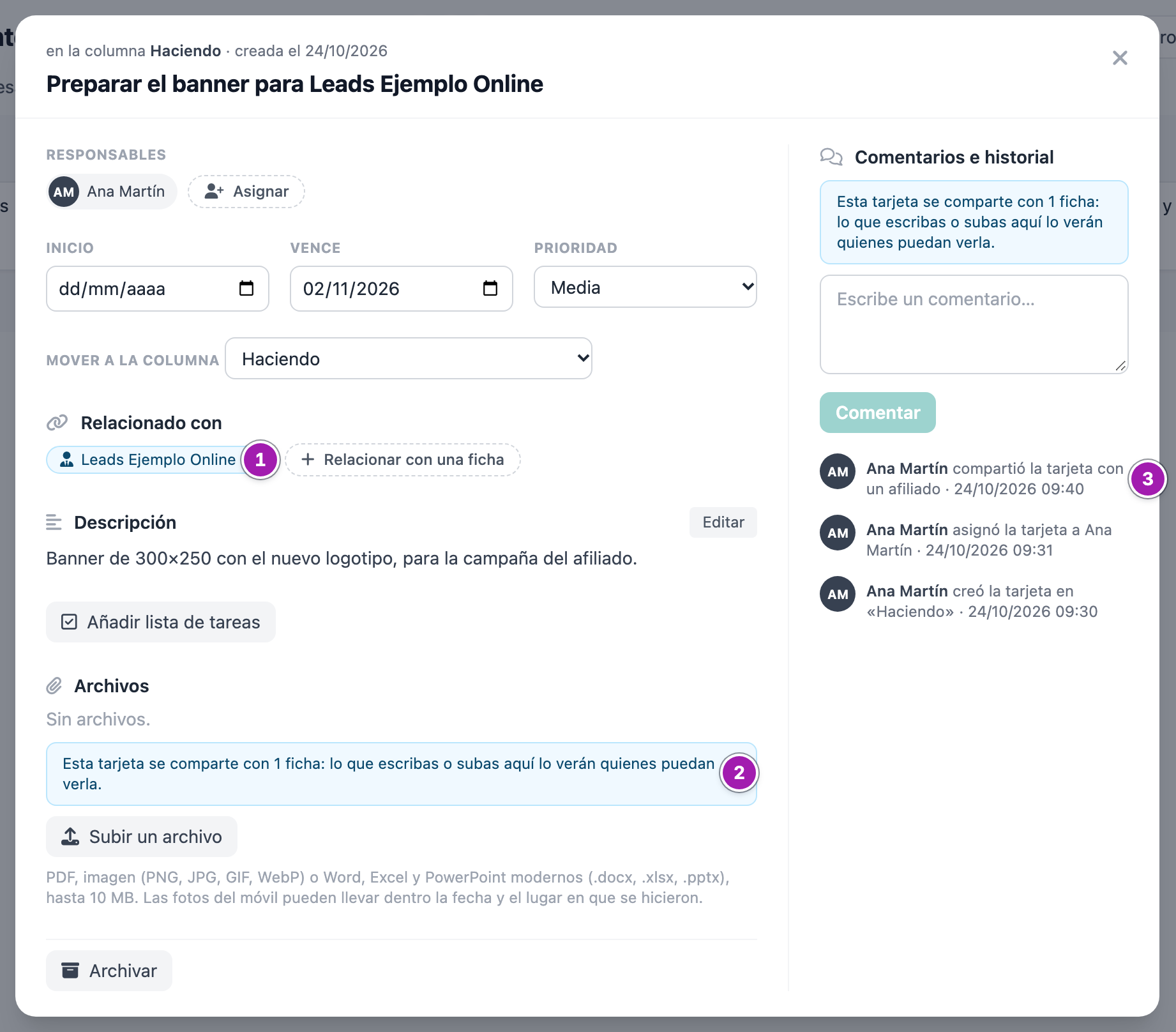Image resolution: width=1176 pixels, height=1032 pixels.
Task: Click the AM avatar on the created-card entry
Action: [838, 594]
